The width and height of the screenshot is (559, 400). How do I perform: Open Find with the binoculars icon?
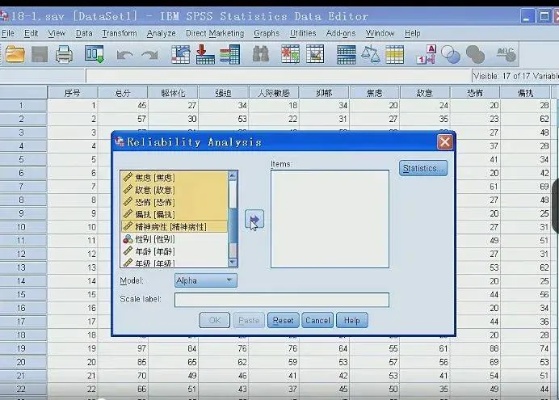click(x=261, y=55)
